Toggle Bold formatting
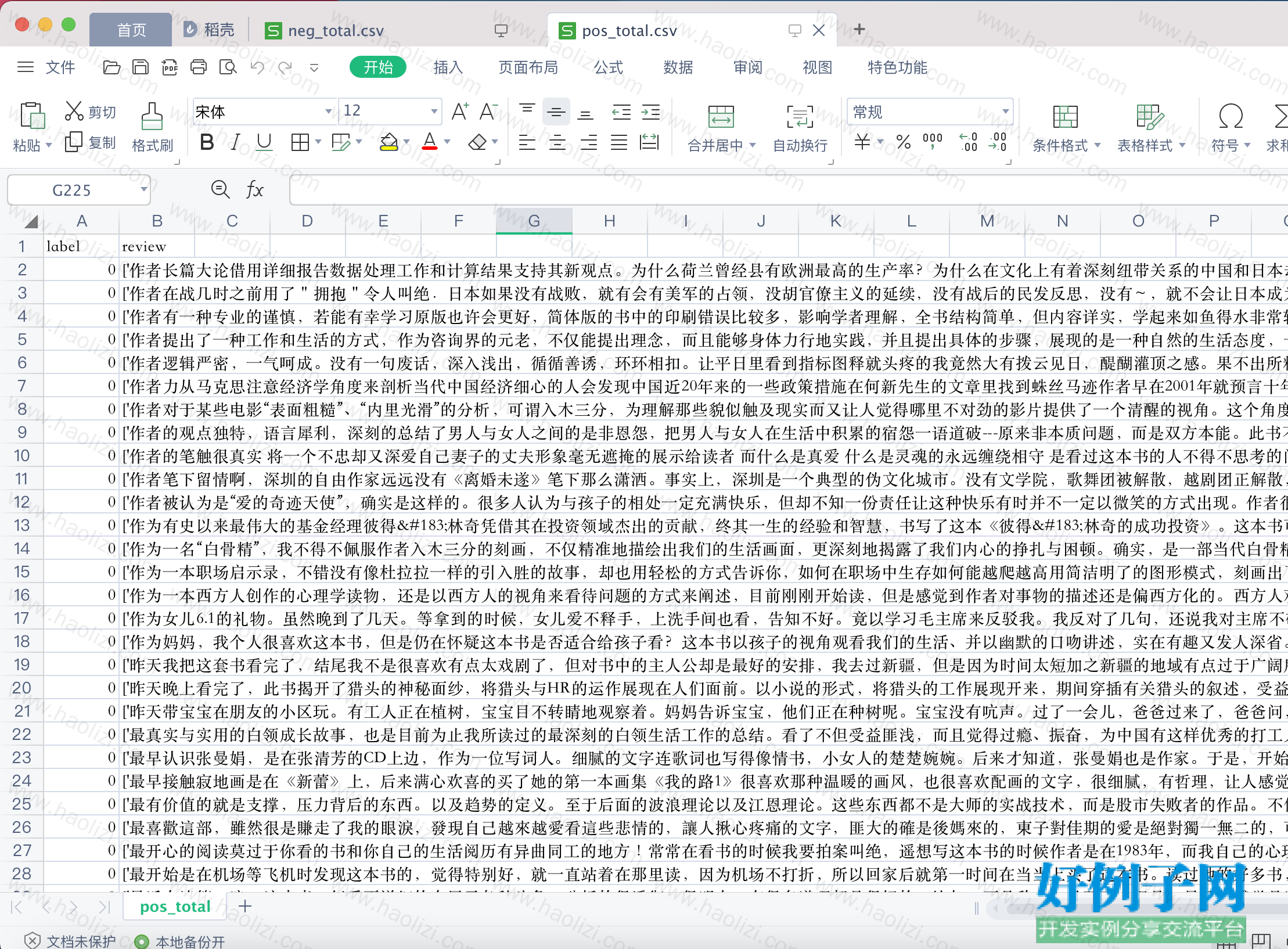This screenshot has height=949, width=1288. point(207,142)
